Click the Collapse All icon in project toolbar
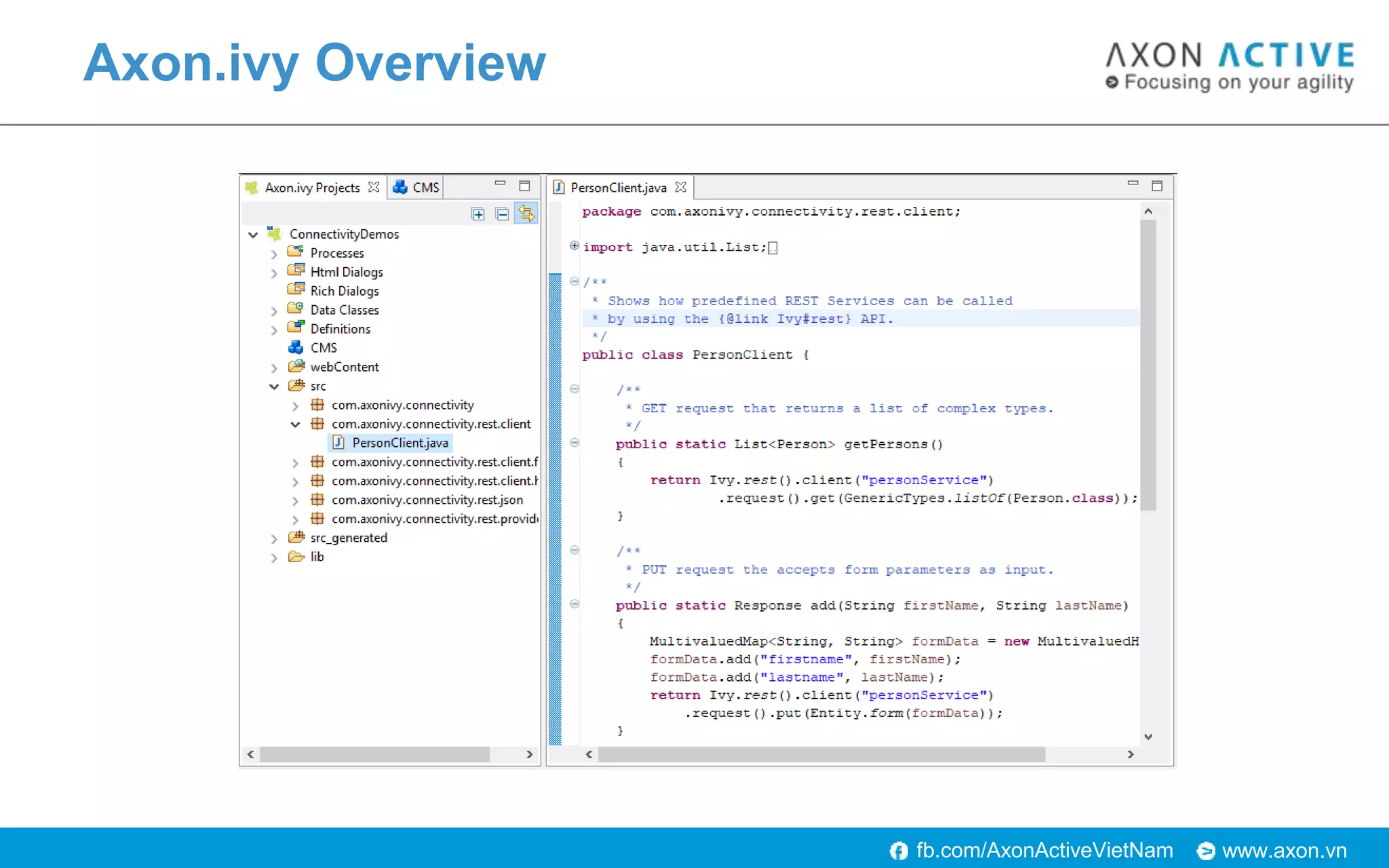 pos(502,214)
